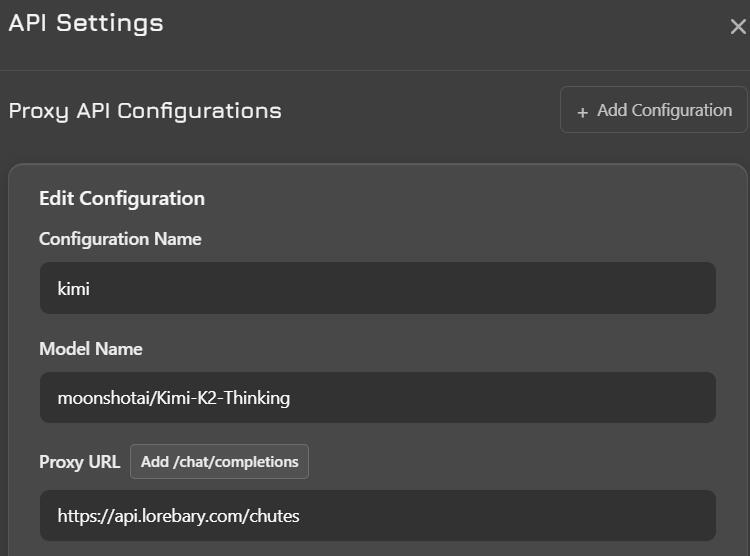Focus the Proxy URL input field
Screen dimensions: 750x556
(378, 516)
